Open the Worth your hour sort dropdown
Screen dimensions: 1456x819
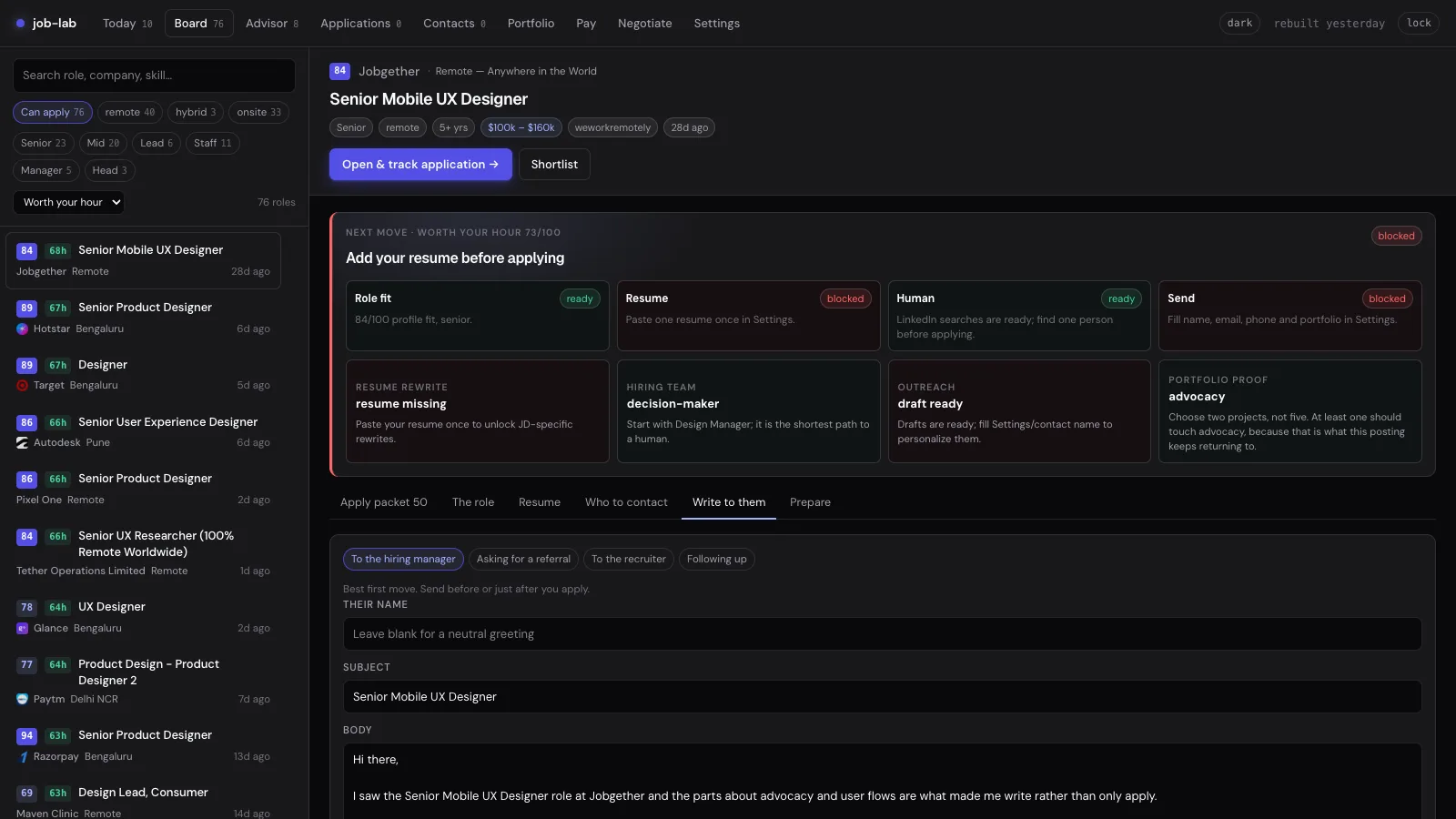[x=68, y=203]
